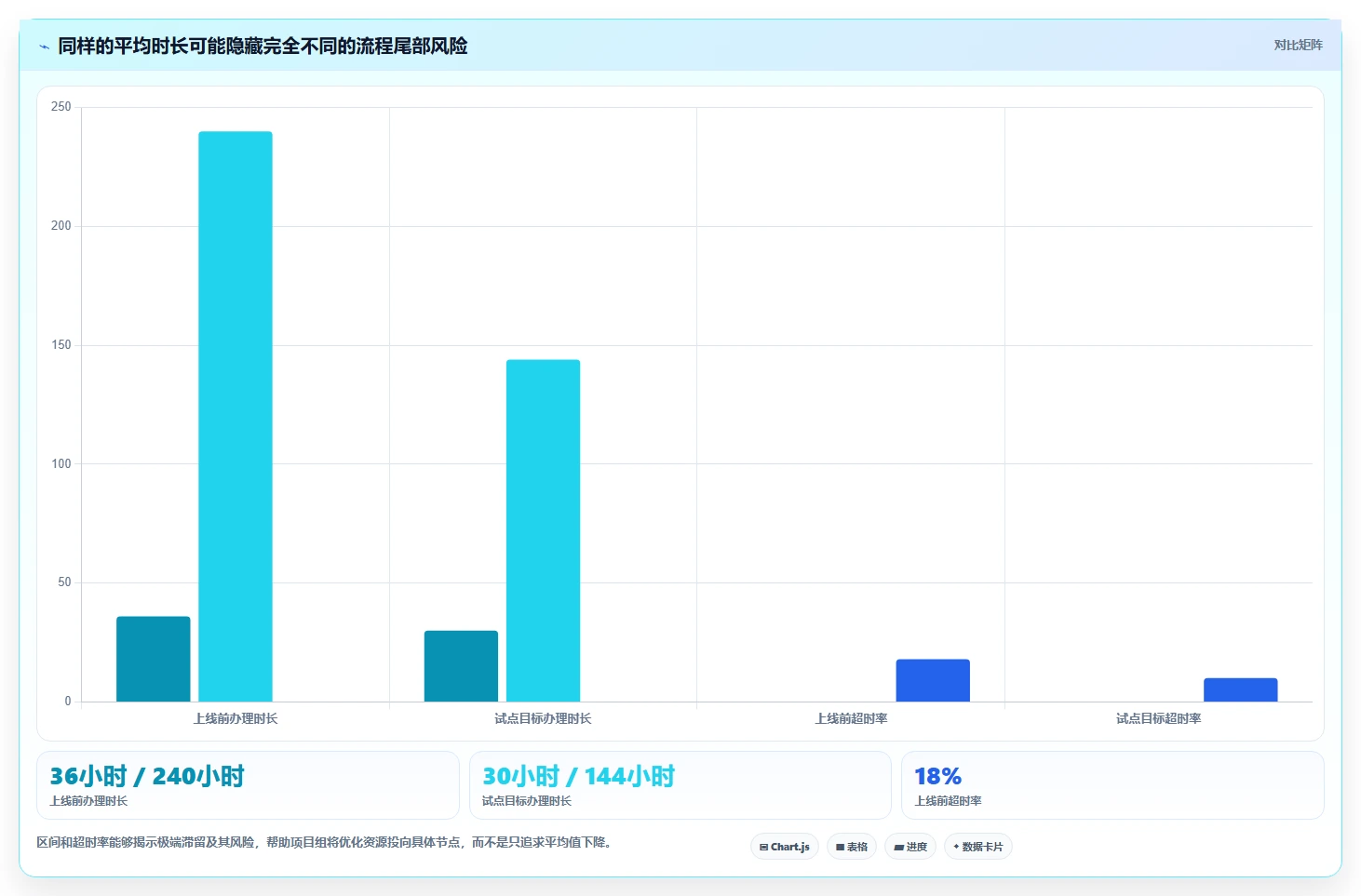Click the dark teal 30 bar for 试点目标办理时长
The width and height of the screenshot is (1361, 896).
pyautogui.click(x=461, y=666)
